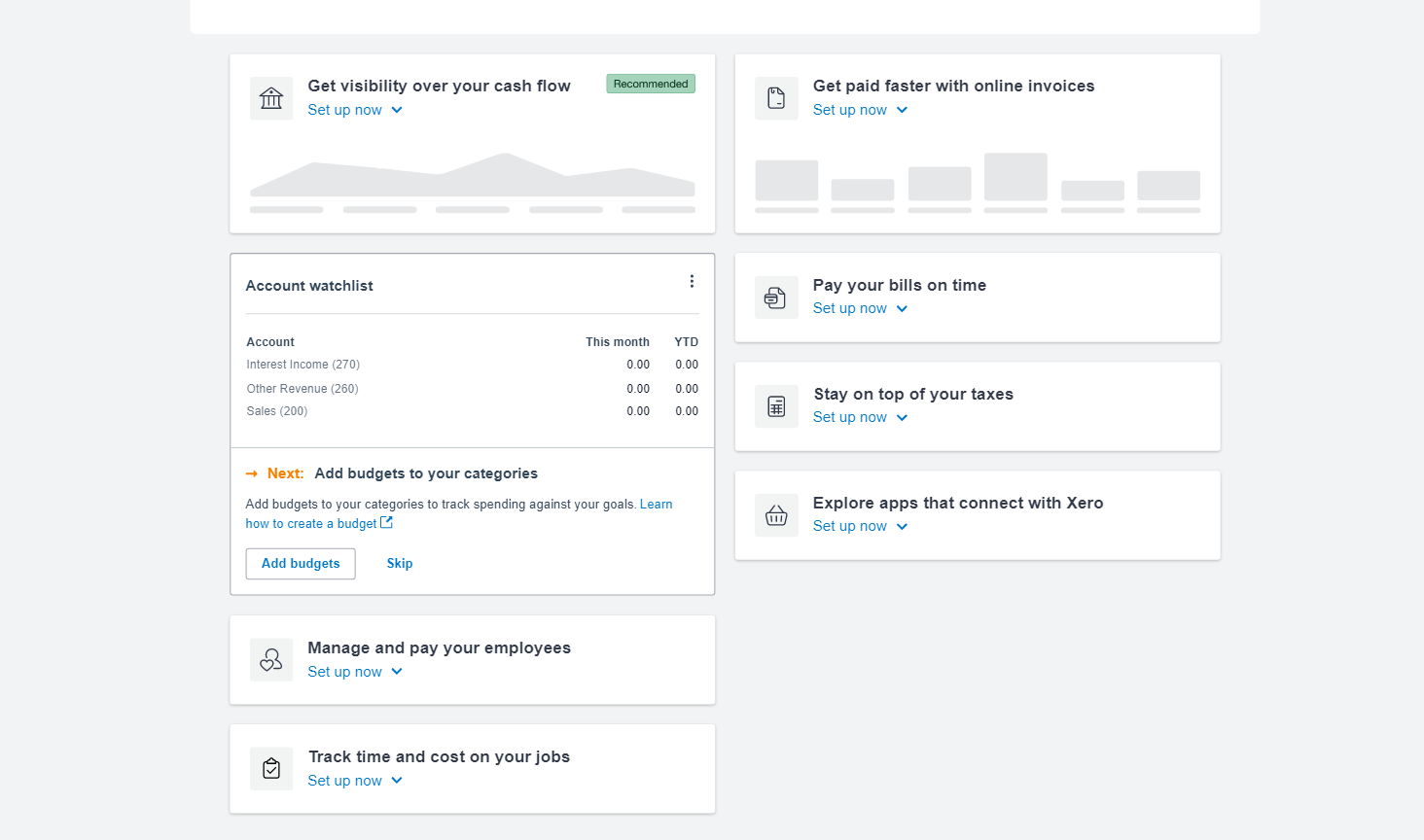Screen dimensions: 1424x840
Task: Click the invoice document icon
Action: (x=776, y=98)
